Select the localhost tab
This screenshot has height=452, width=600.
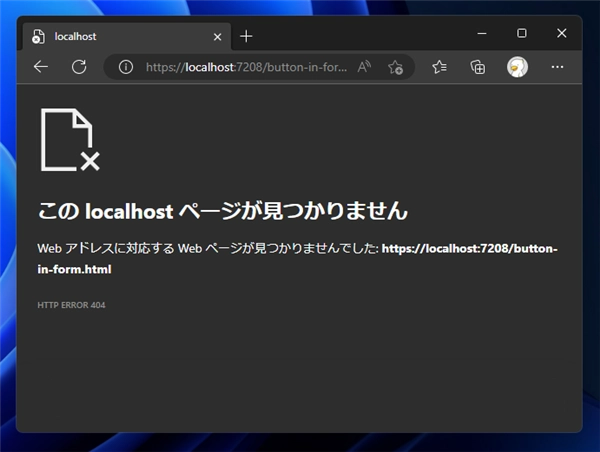click(x=127, y=36)
